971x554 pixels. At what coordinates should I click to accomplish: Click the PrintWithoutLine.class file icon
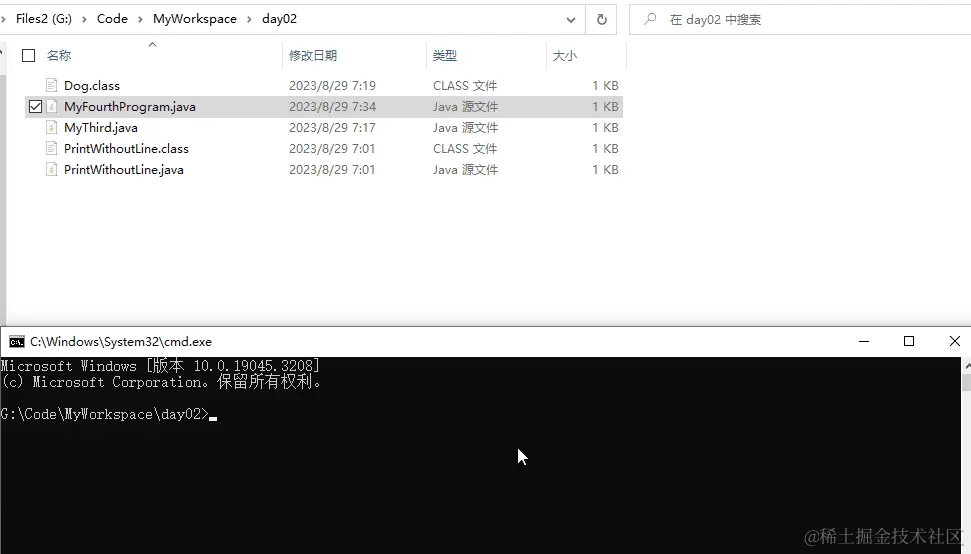click(52, 149)
